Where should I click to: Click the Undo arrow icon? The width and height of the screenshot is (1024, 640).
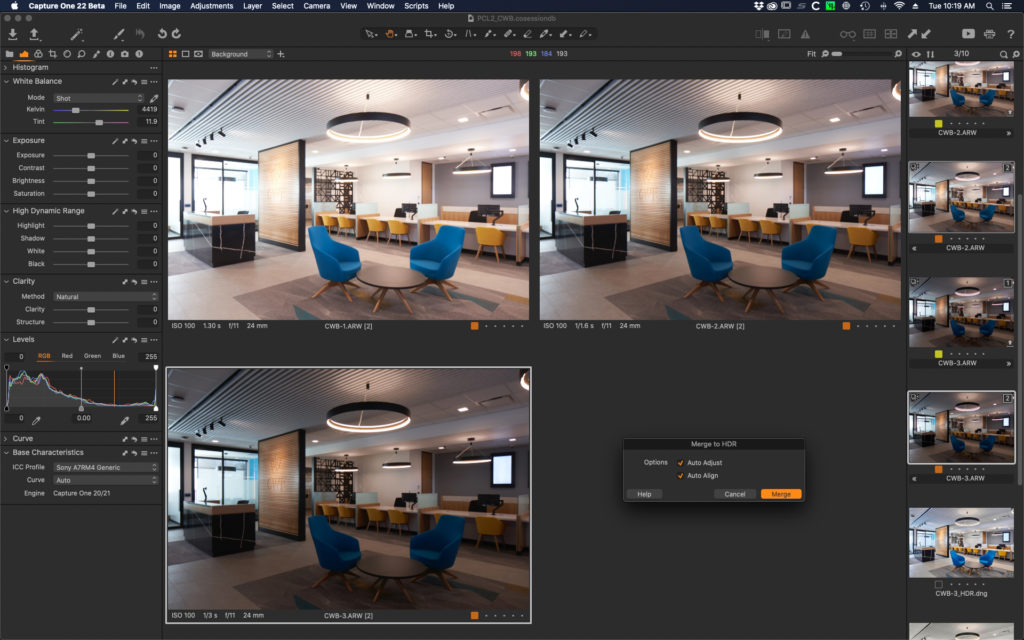(162, 33)
